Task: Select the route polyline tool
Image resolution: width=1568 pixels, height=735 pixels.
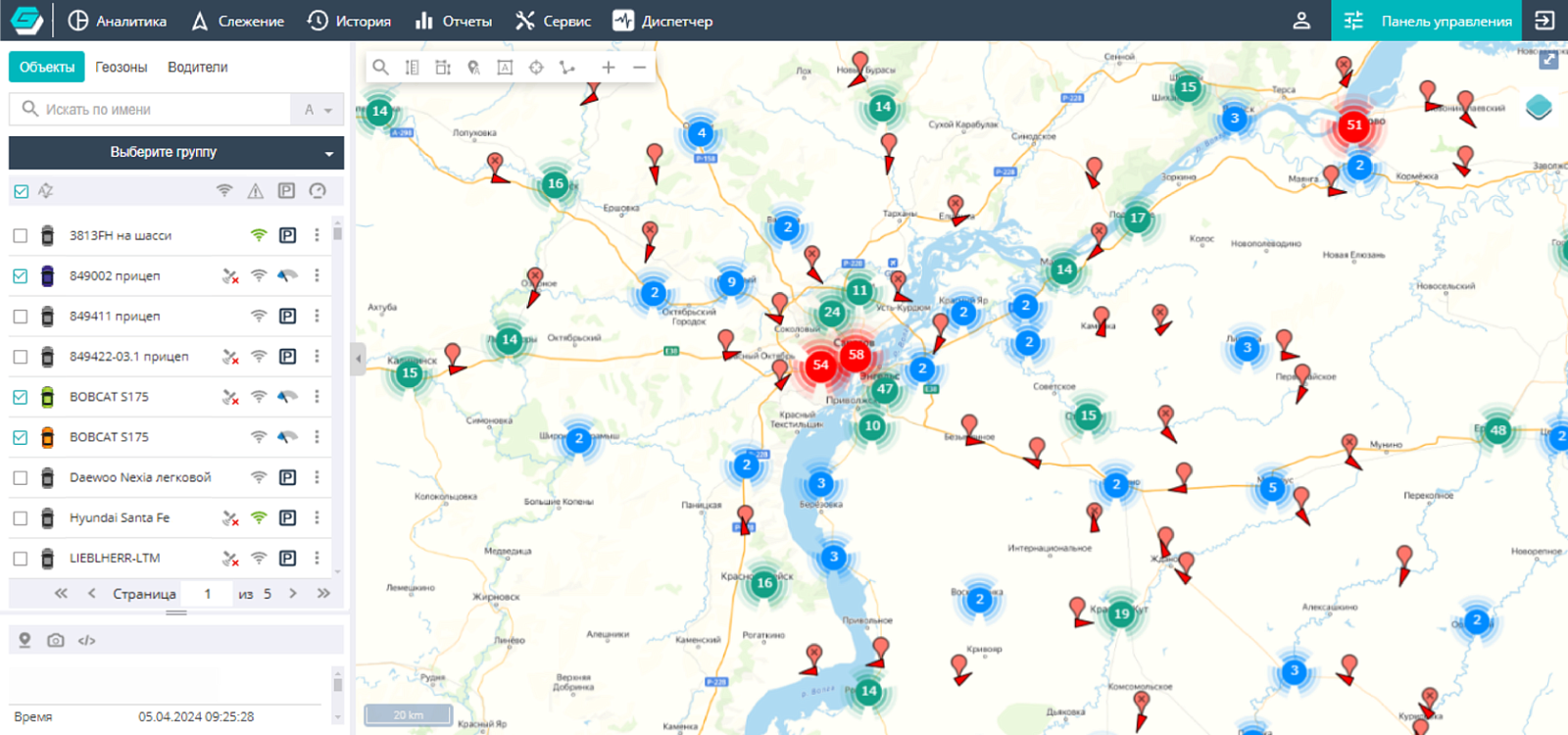Action: point(567,68)
